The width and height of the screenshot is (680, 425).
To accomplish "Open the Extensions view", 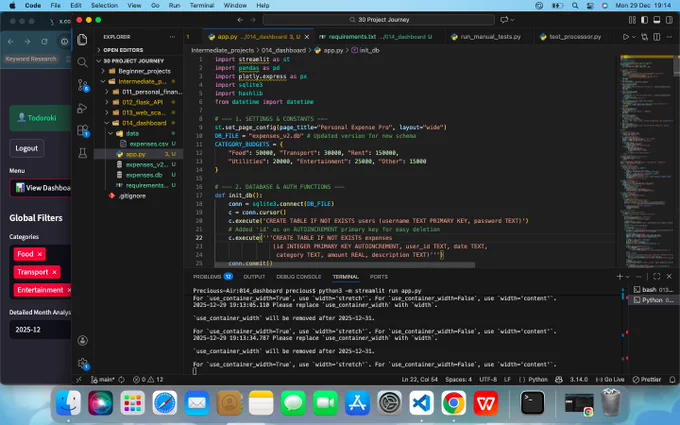I will (x=82, y=130).
